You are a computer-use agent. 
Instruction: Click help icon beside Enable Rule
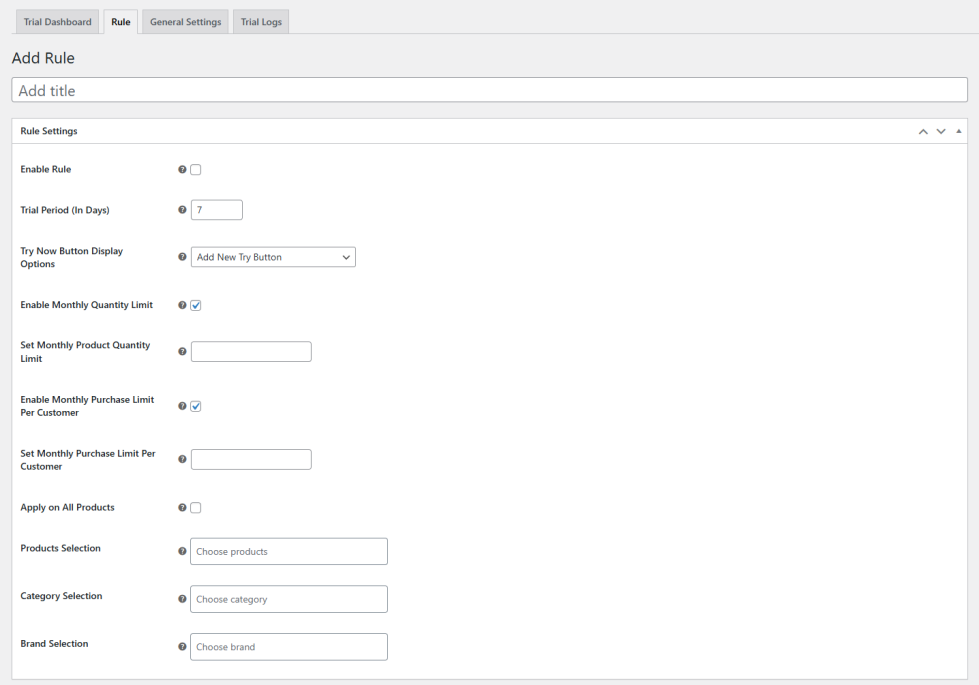182,170
